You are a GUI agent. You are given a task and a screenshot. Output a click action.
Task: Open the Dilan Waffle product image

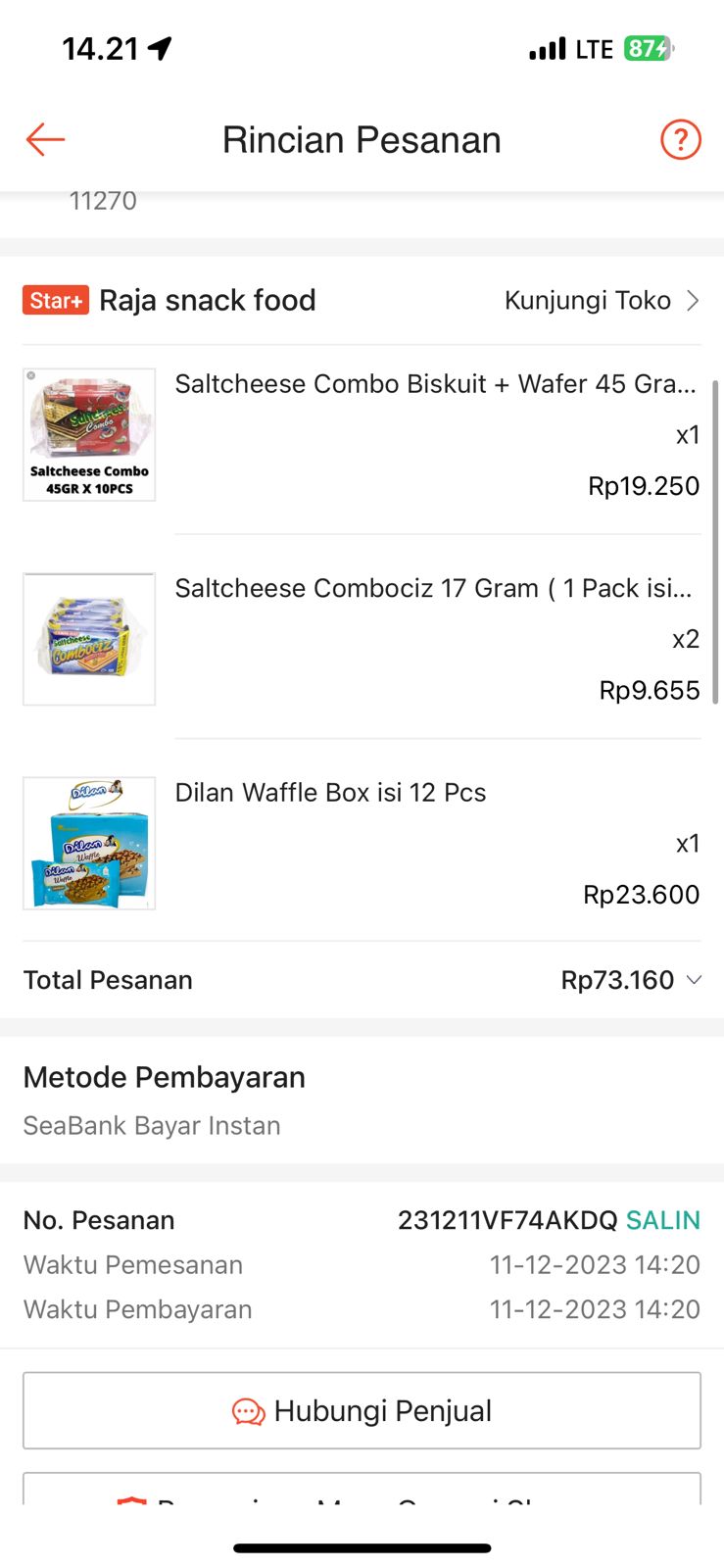pos(89,843)
